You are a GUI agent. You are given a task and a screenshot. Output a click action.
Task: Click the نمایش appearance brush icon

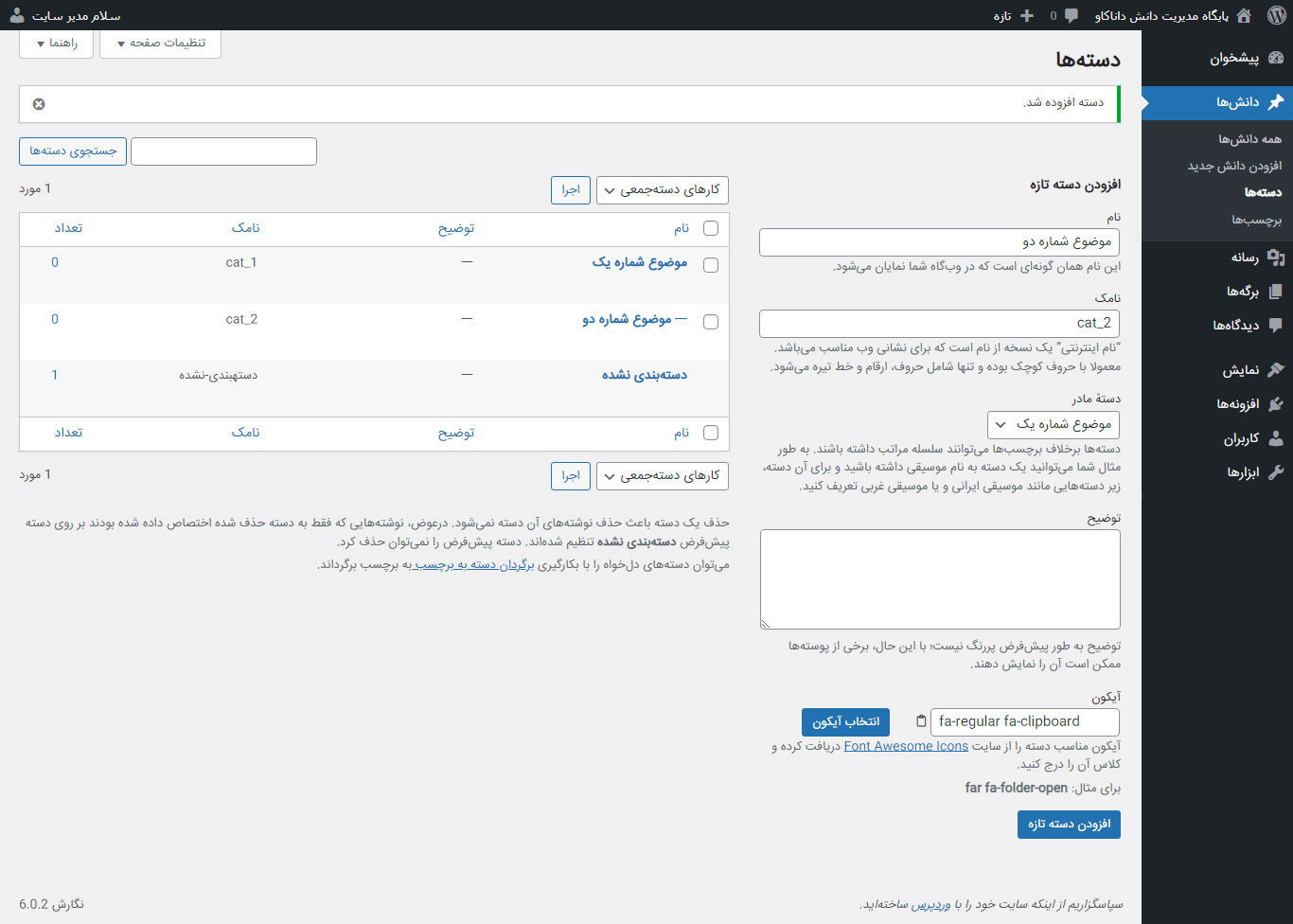coord(1275,369)
